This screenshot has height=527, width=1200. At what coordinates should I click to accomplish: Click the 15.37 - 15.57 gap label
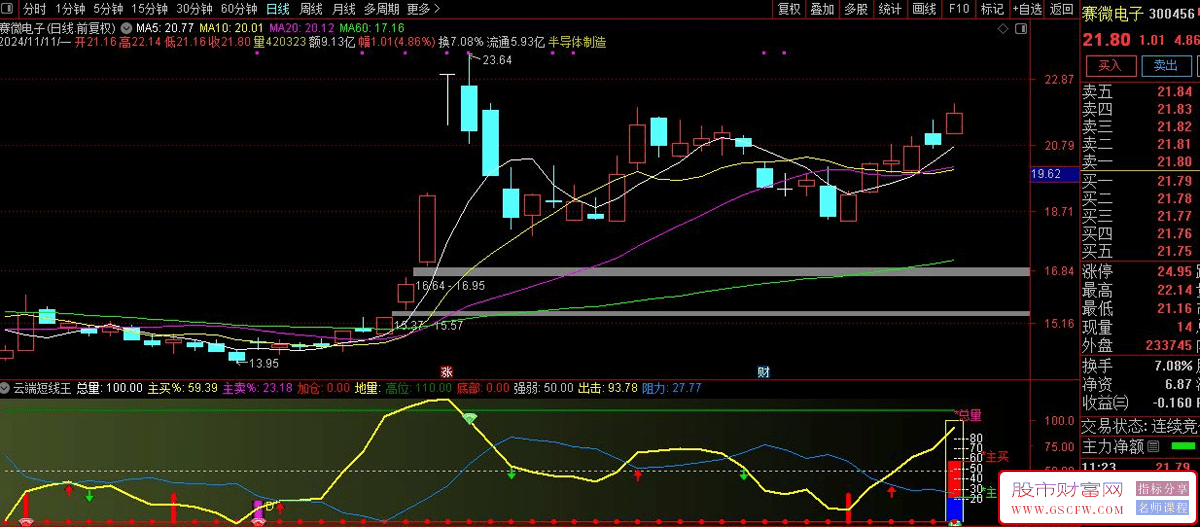coord(429,326)
